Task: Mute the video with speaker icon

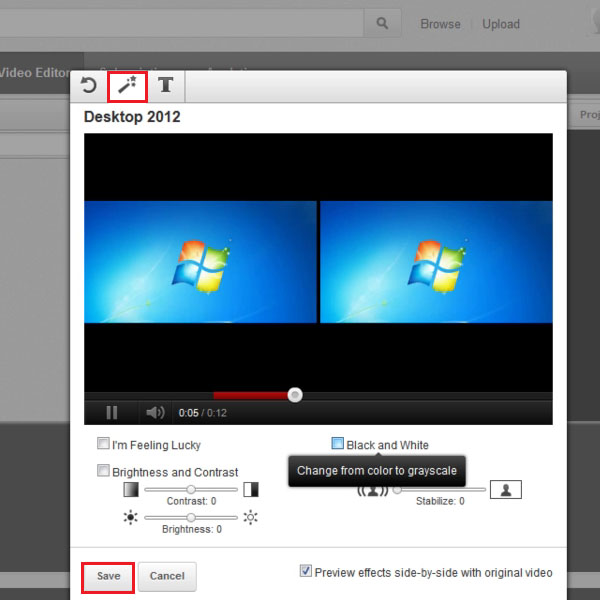Action: [155, 412]
